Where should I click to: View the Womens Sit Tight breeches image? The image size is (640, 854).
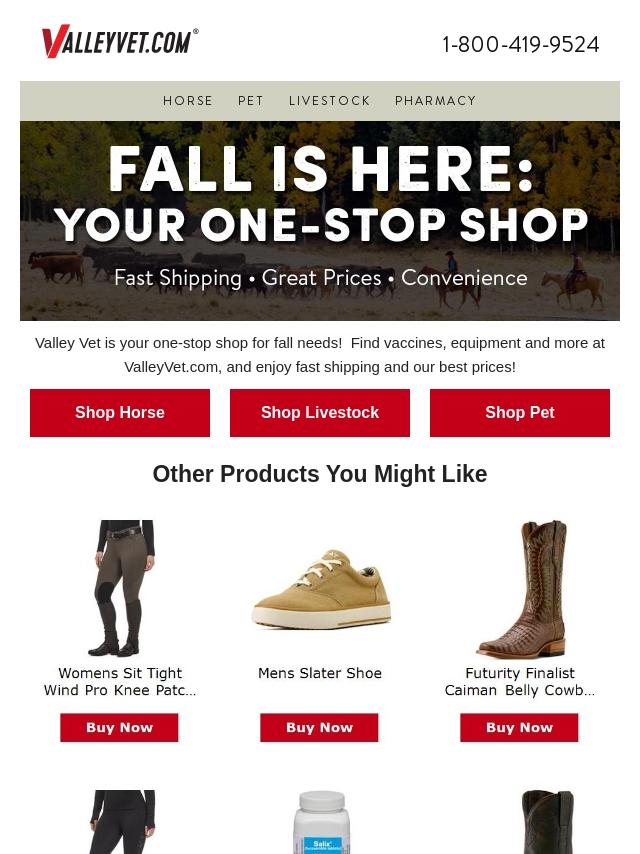(x=120, y=588)
